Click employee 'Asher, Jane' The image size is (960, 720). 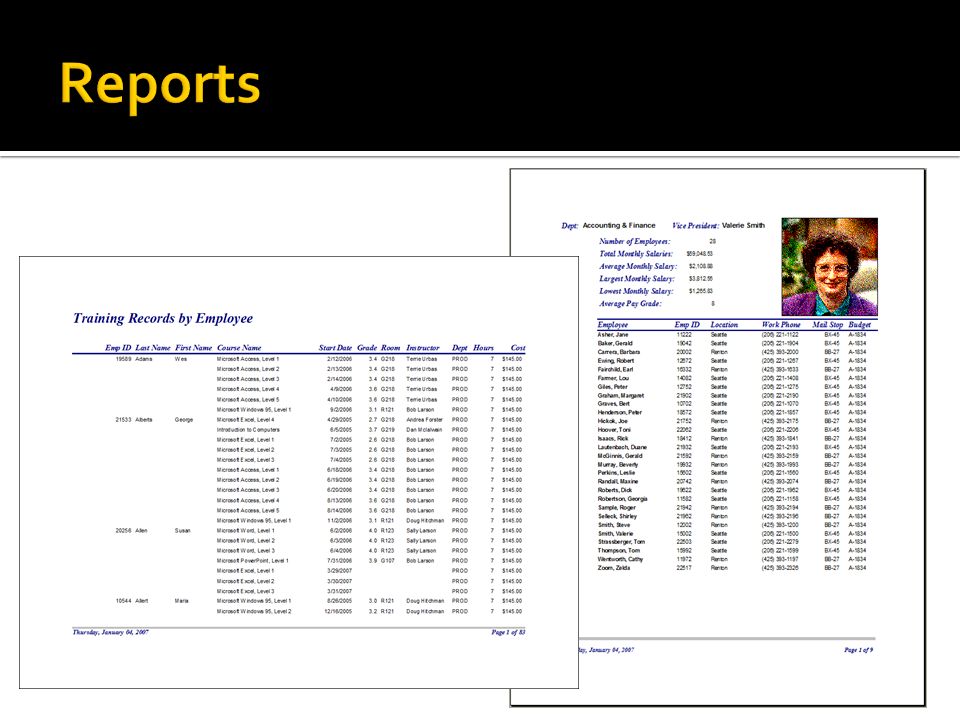click(613, 335)
